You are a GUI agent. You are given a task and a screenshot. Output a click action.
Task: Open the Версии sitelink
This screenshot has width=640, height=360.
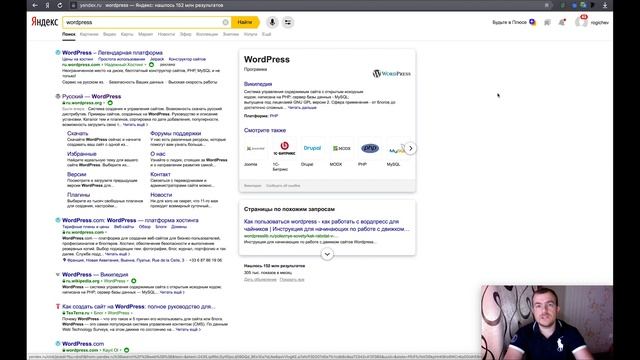pyautogui.click(x=76, y=174)
